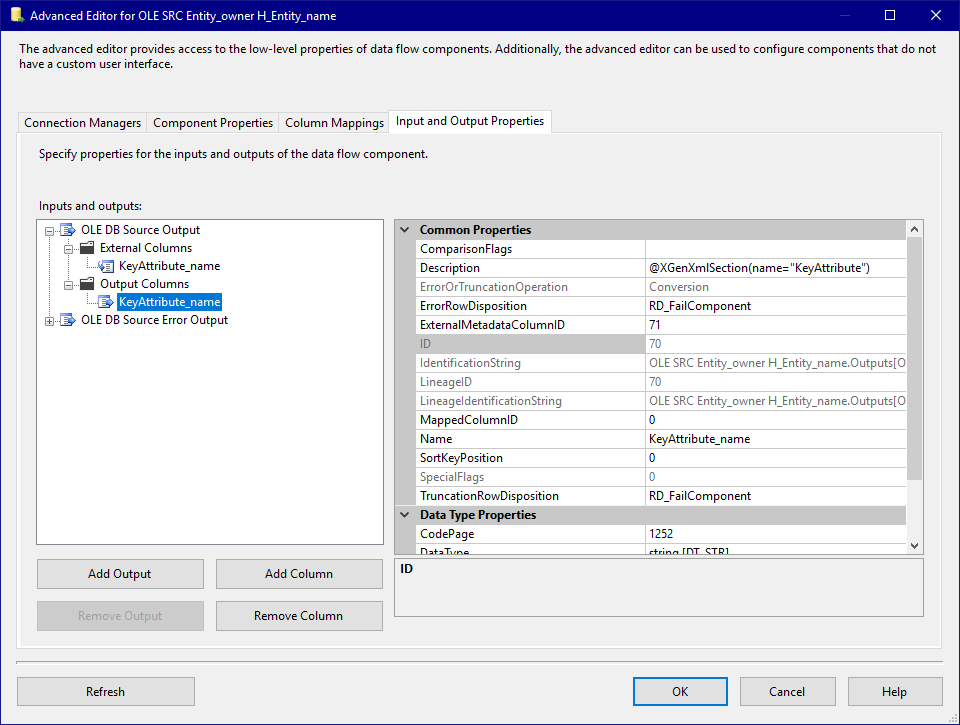
Task: Select the ComparisonFlags property label
Action: tap(530, 249)
